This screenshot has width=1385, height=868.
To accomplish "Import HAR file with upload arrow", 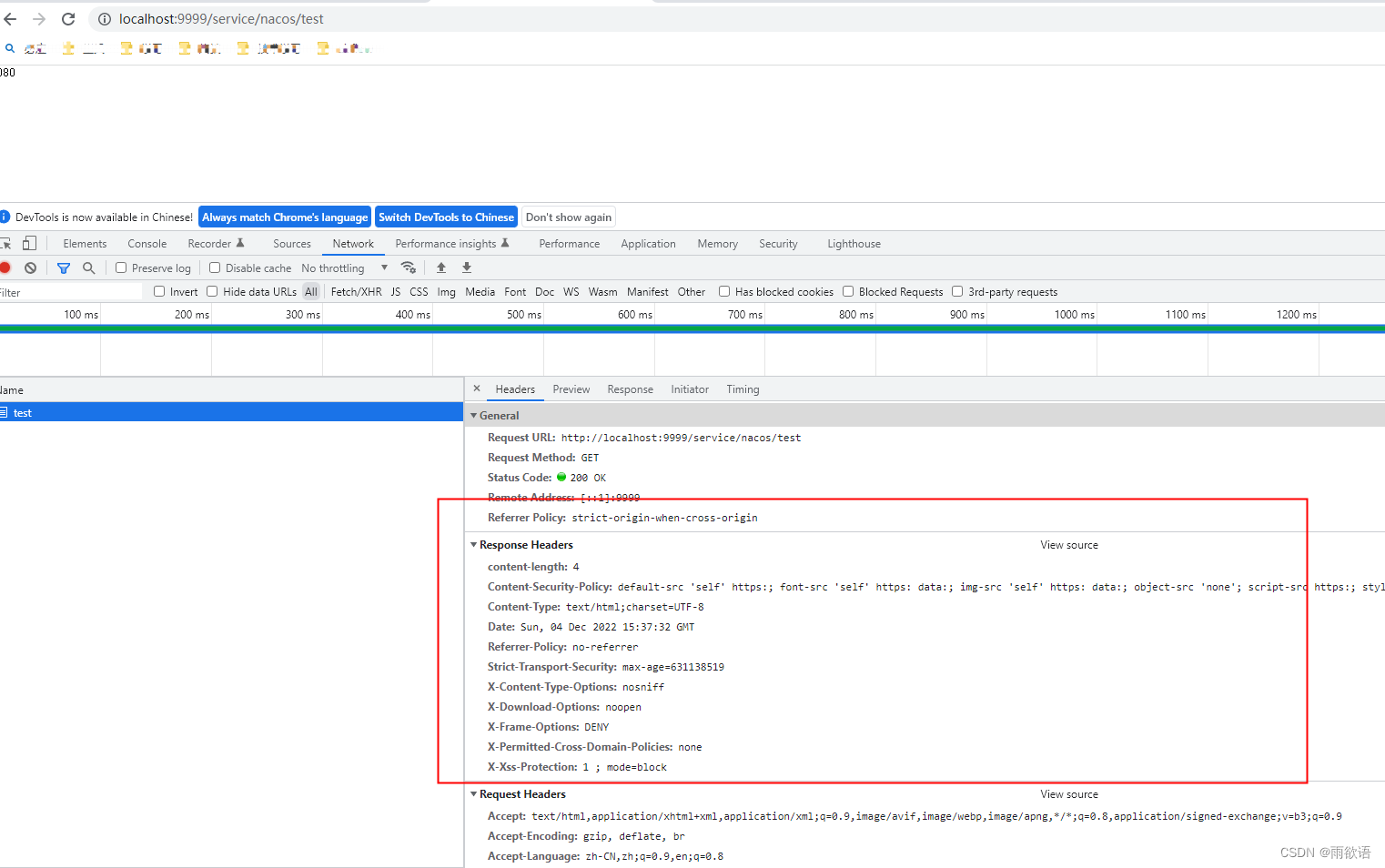I will pyautogui.click(x=441, y=267).
